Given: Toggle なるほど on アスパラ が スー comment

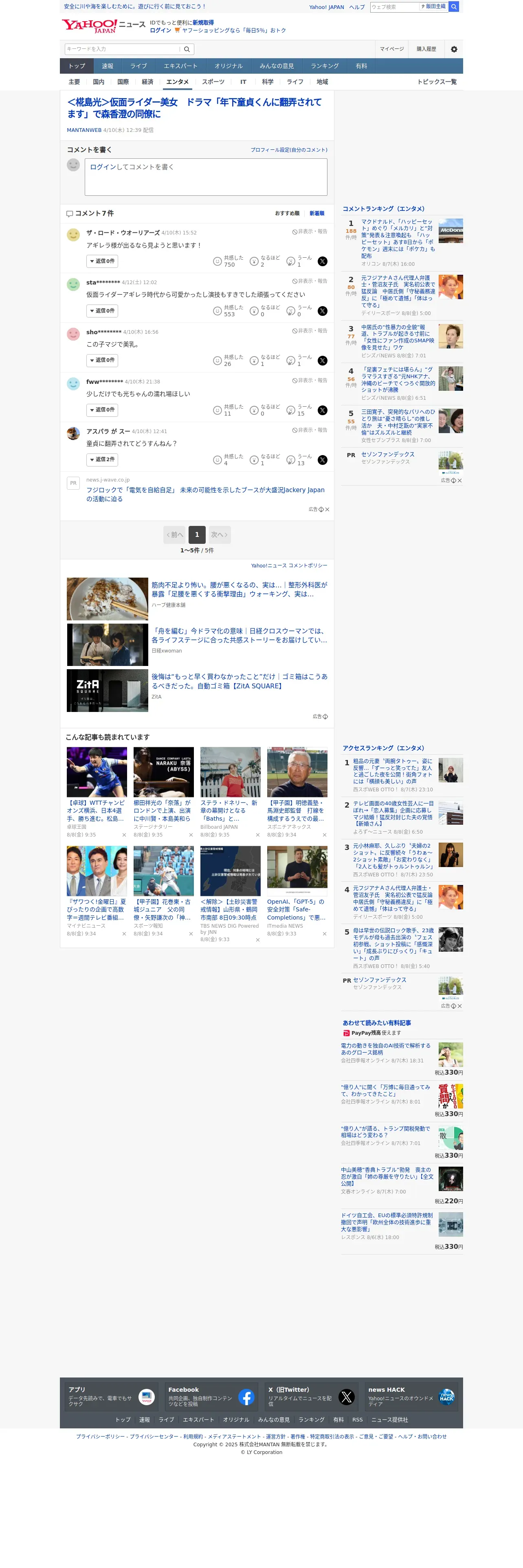Looking at the screenshot, I should click(x=266, y=460).
